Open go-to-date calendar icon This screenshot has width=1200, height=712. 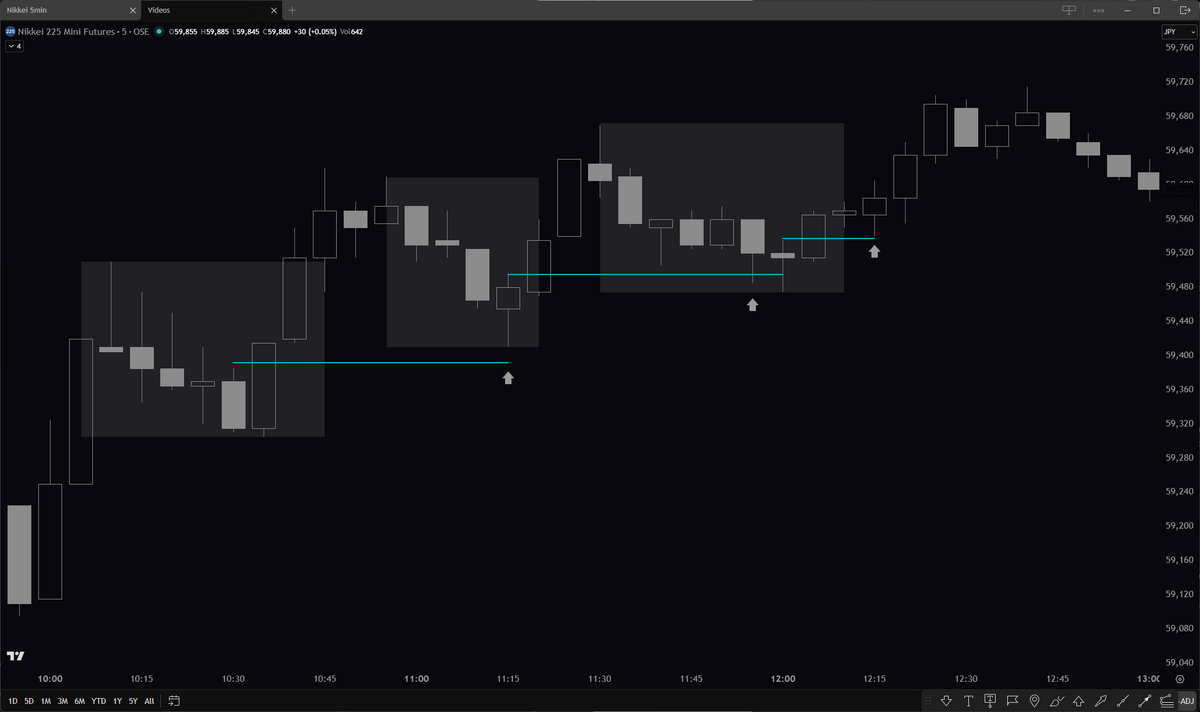pyautogui.click(x=174, y=701)
